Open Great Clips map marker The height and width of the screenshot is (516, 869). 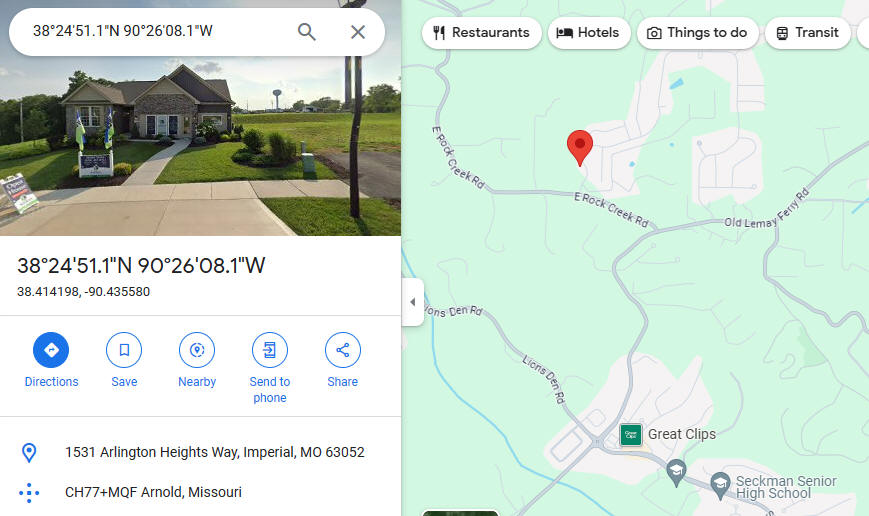631,435
